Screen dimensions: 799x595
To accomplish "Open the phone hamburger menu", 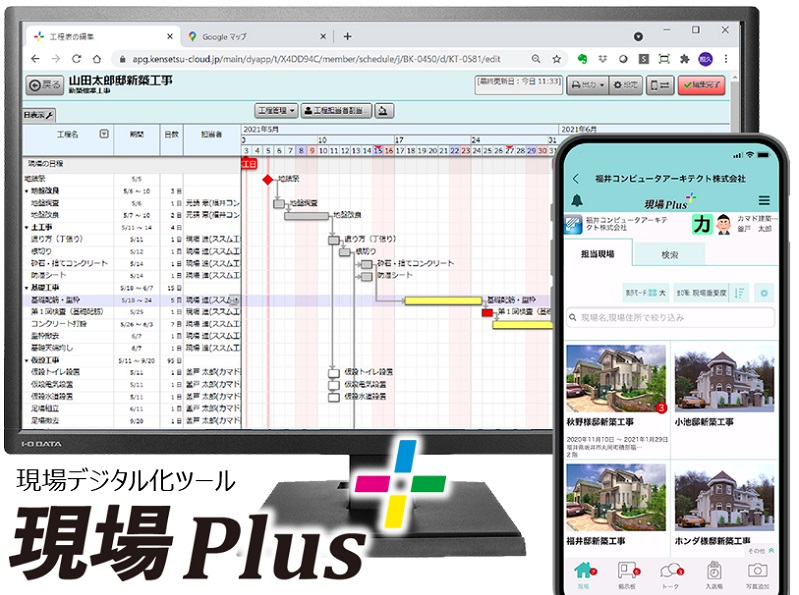I will (764, 200).
